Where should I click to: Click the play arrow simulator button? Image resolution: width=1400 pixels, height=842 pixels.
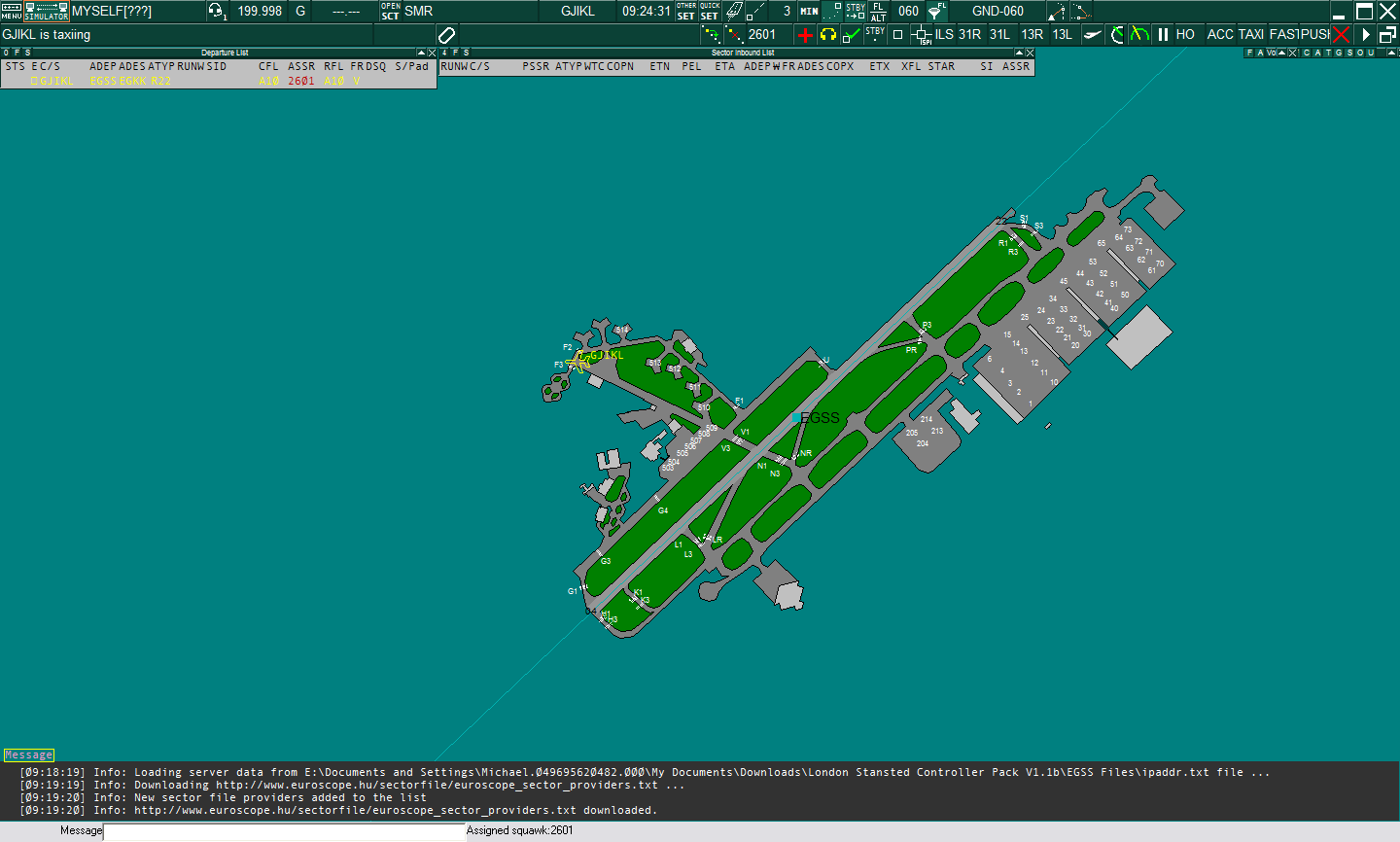[x=1366, y=35]
